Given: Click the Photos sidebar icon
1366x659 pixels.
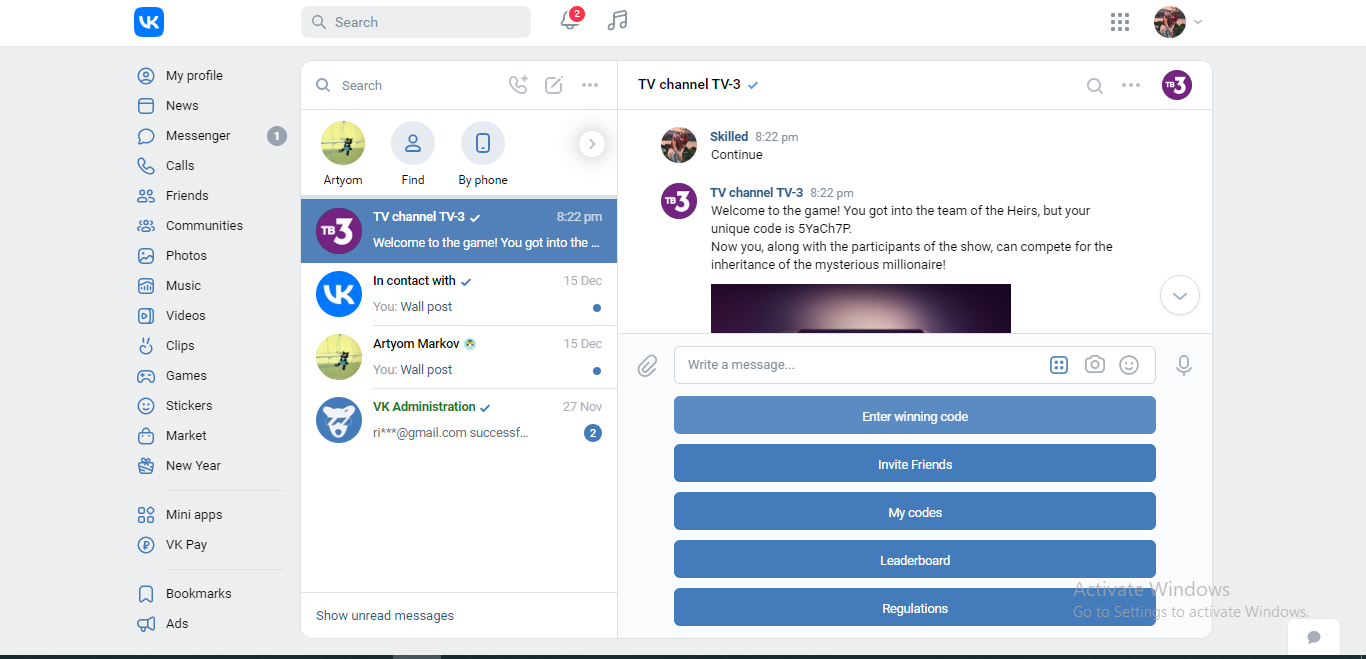Looking at the screenshot, I should tap(146, 256).
